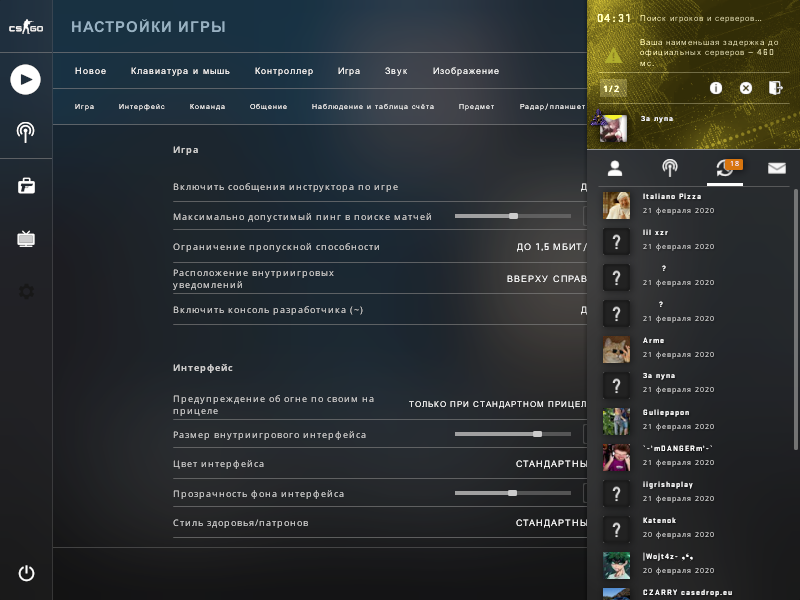Open the mail invites envelope icon
The width and height of the screenshot is (800, 600).
777,168
